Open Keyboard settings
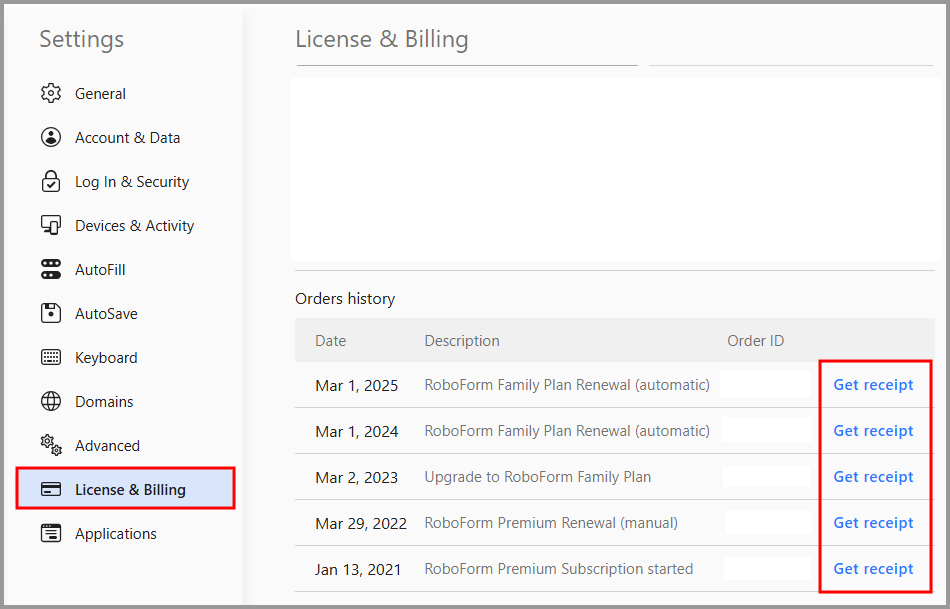Viewport: 950px width, 609px height. [x=106, y=358]
